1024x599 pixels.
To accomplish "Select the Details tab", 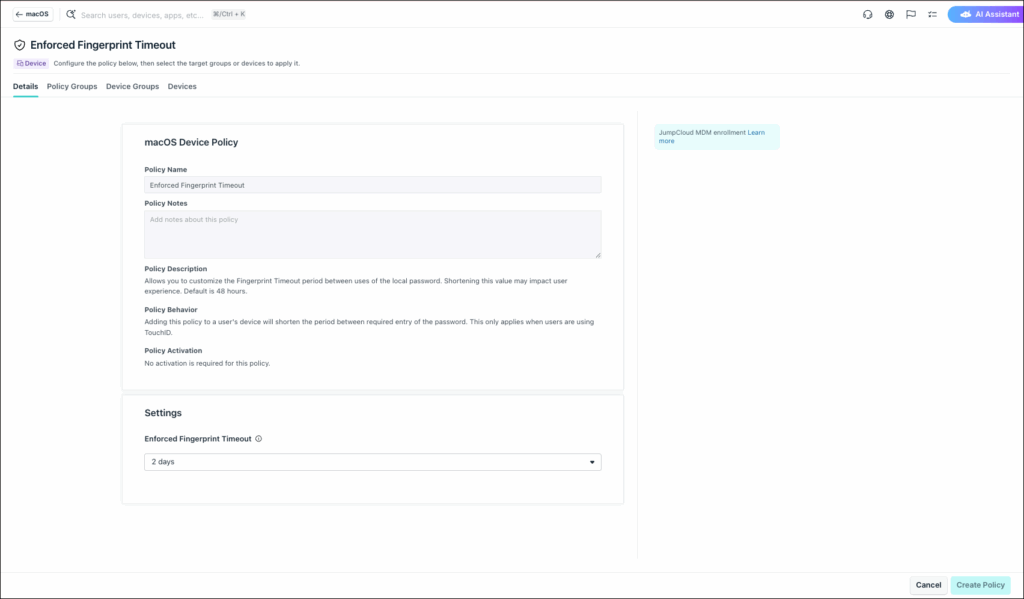I will pos(25,86).
